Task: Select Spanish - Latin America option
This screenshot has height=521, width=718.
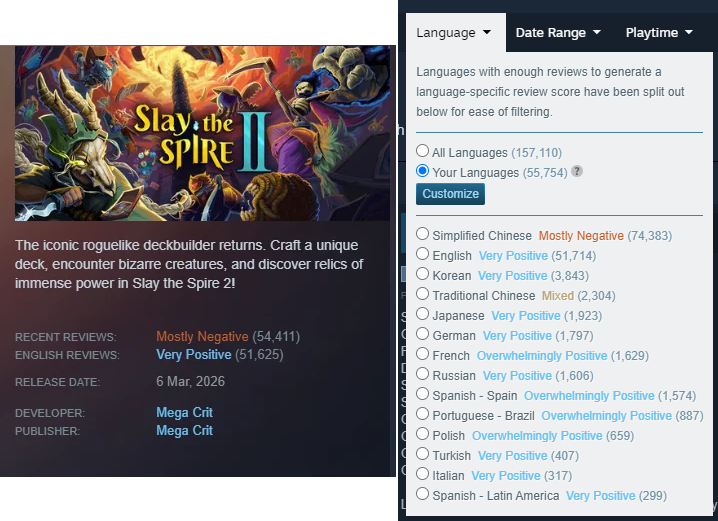Action: (x=422, y=494)
